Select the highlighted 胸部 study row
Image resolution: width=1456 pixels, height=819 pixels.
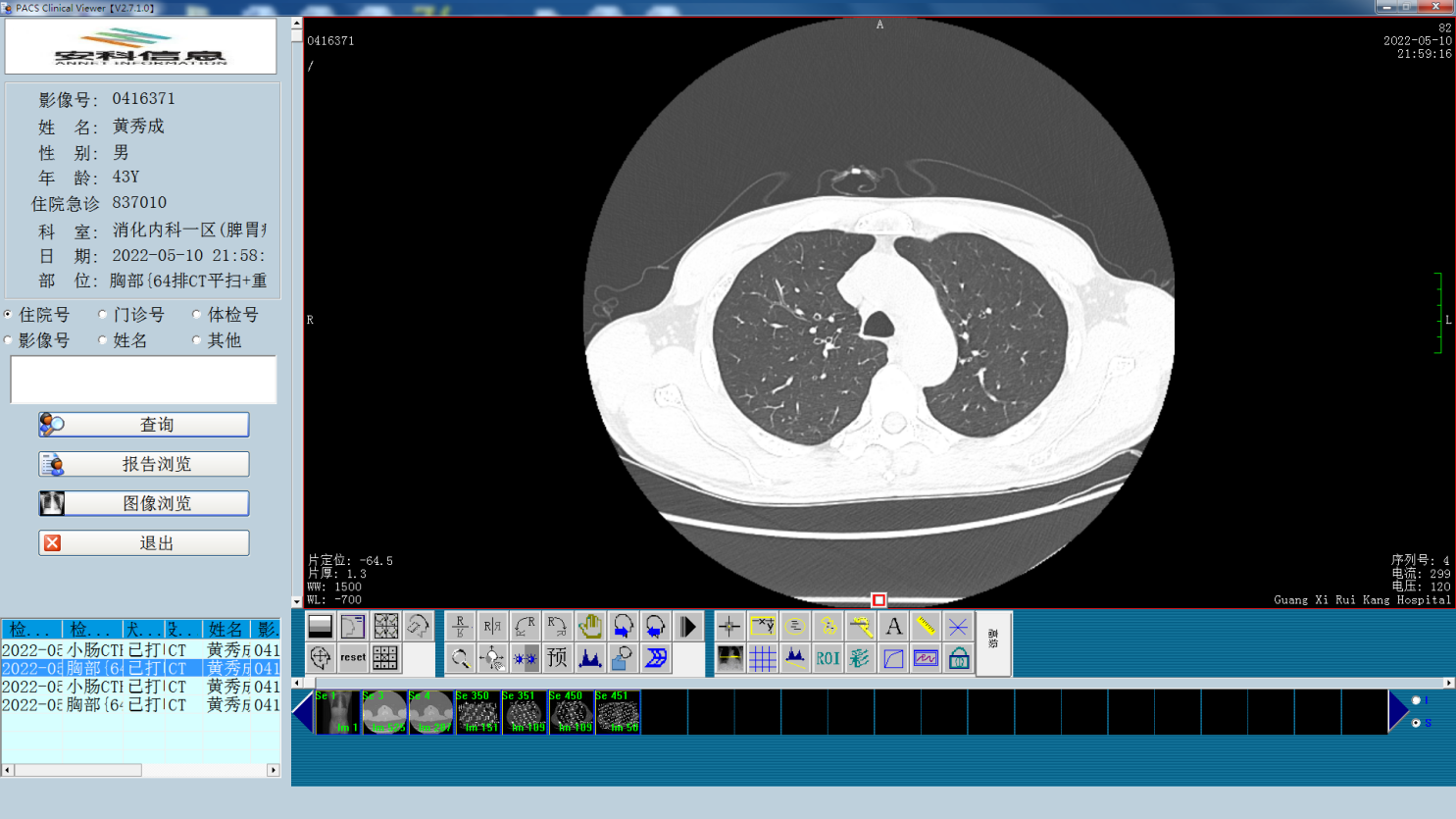[x=140, y=668]
